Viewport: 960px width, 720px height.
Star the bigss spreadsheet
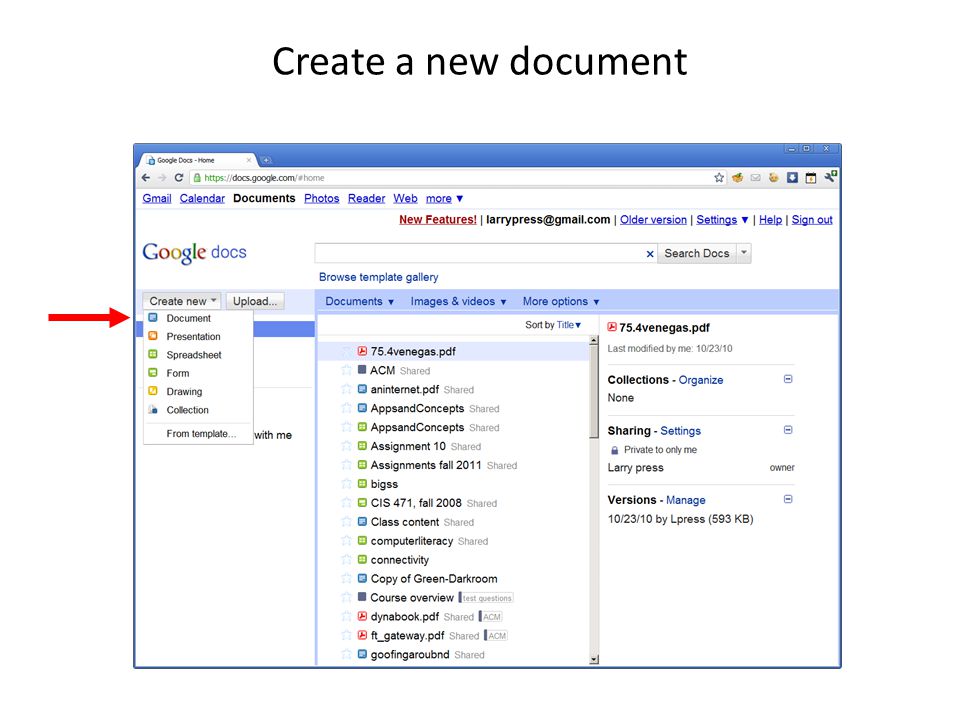coord(347,484)
